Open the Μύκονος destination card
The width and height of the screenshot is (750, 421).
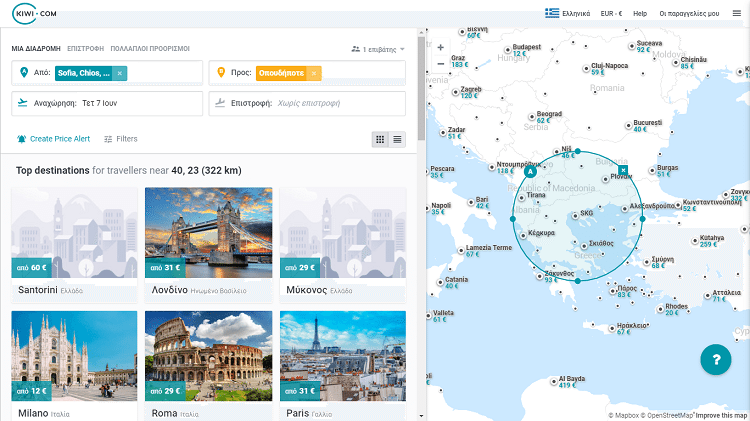pyautogui.click(x=343, y=245)
